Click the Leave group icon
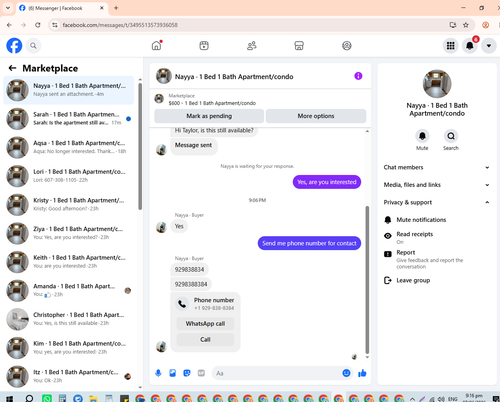This screenshot has width=500, height=402. coord(388,280)
